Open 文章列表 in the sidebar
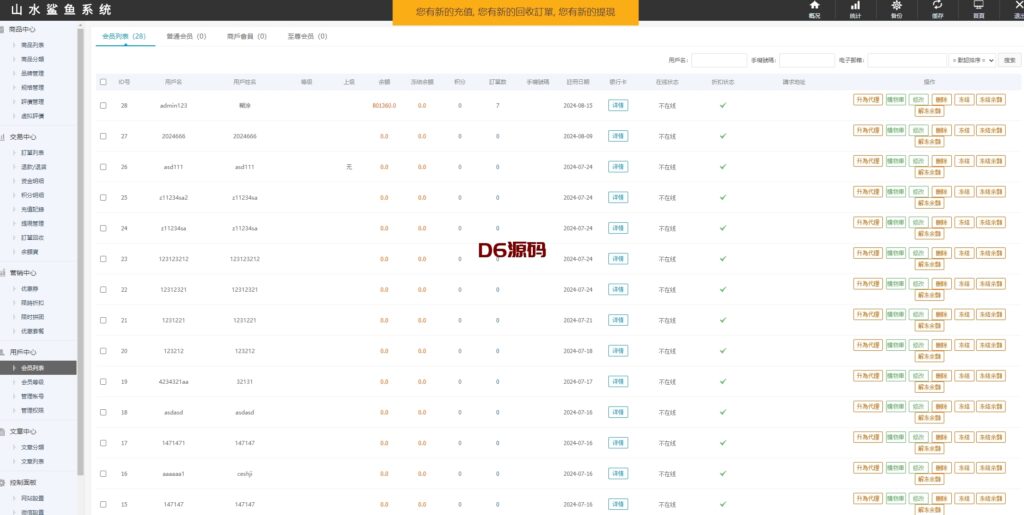 (x=33, y=461)
